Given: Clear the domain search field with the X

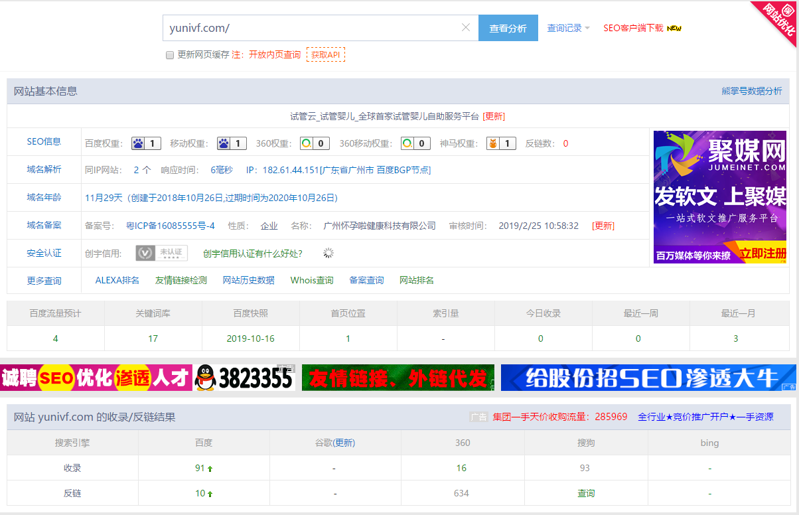Looking at the screenshot, I should 465,28.
